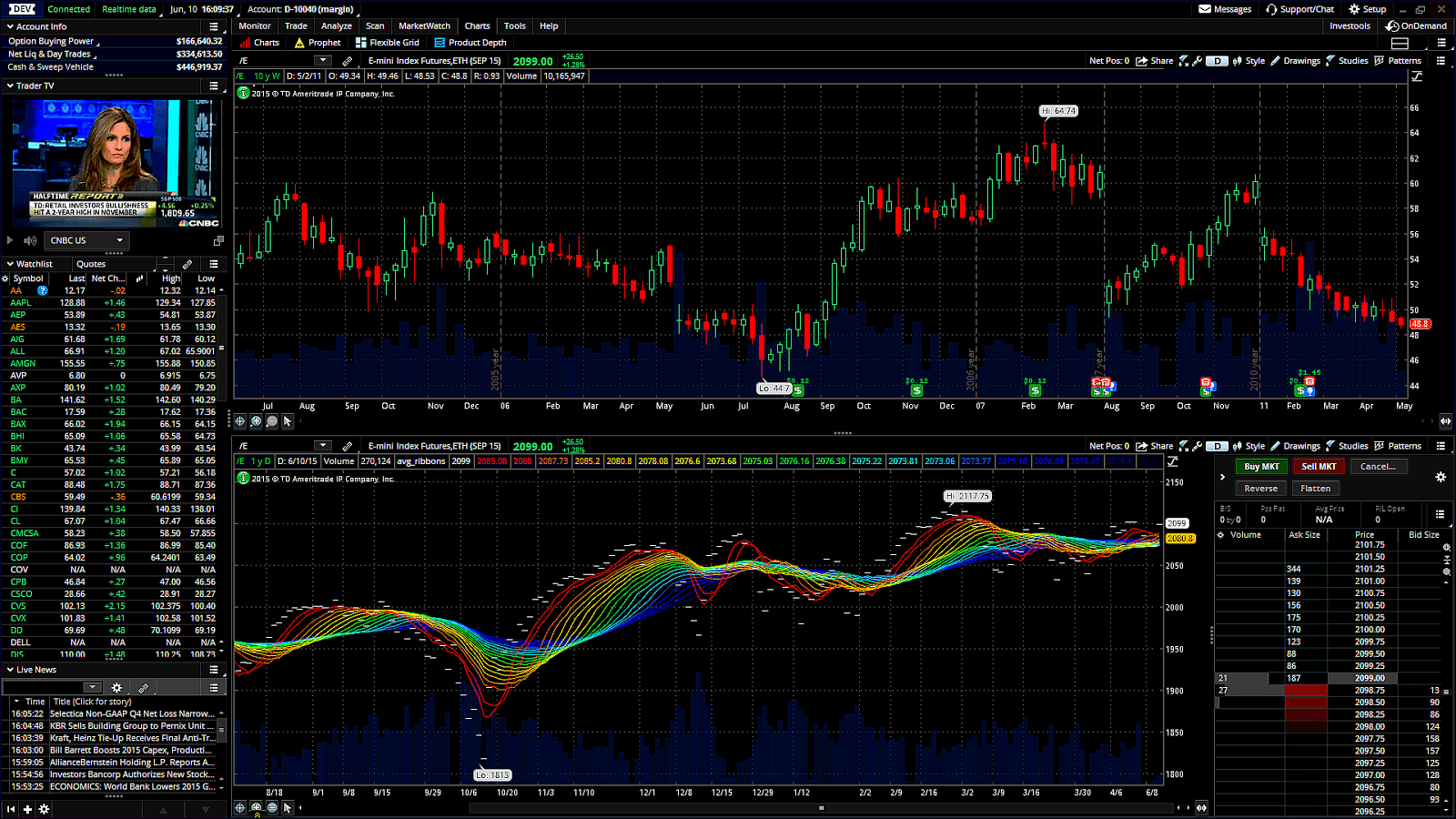Switch to the Analyze tab
Viewport: 1456px width, 819px height.
[336, 25]
